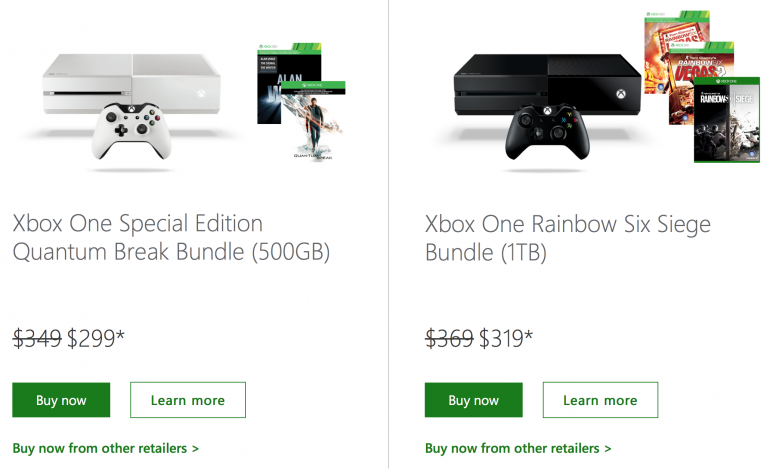
Task: Follow other retailers link under Quantum Break Bundle
Action: 106,448
